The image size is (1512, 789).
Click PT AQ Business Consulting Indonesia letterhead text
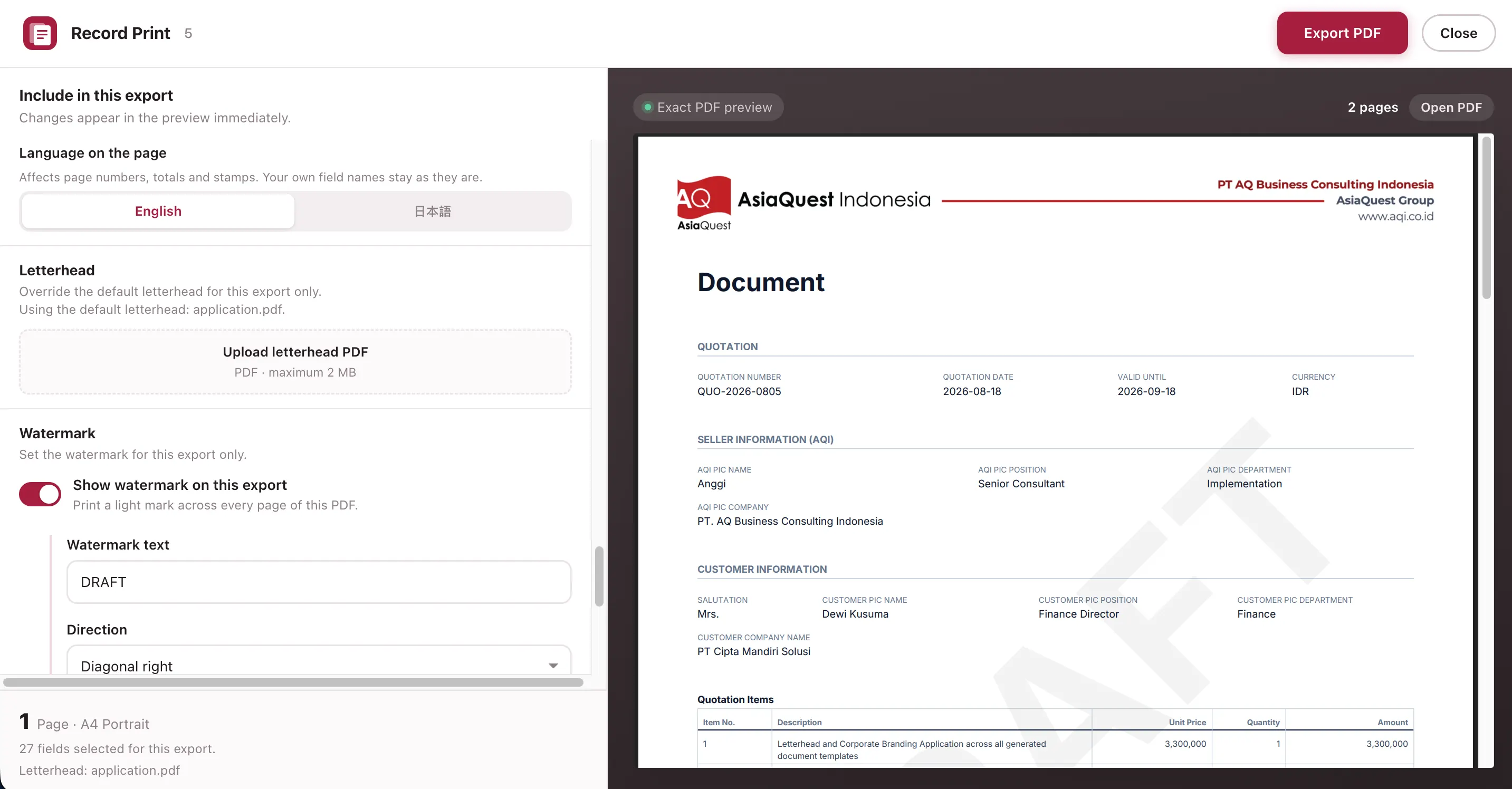click(x=1325, y=185)
